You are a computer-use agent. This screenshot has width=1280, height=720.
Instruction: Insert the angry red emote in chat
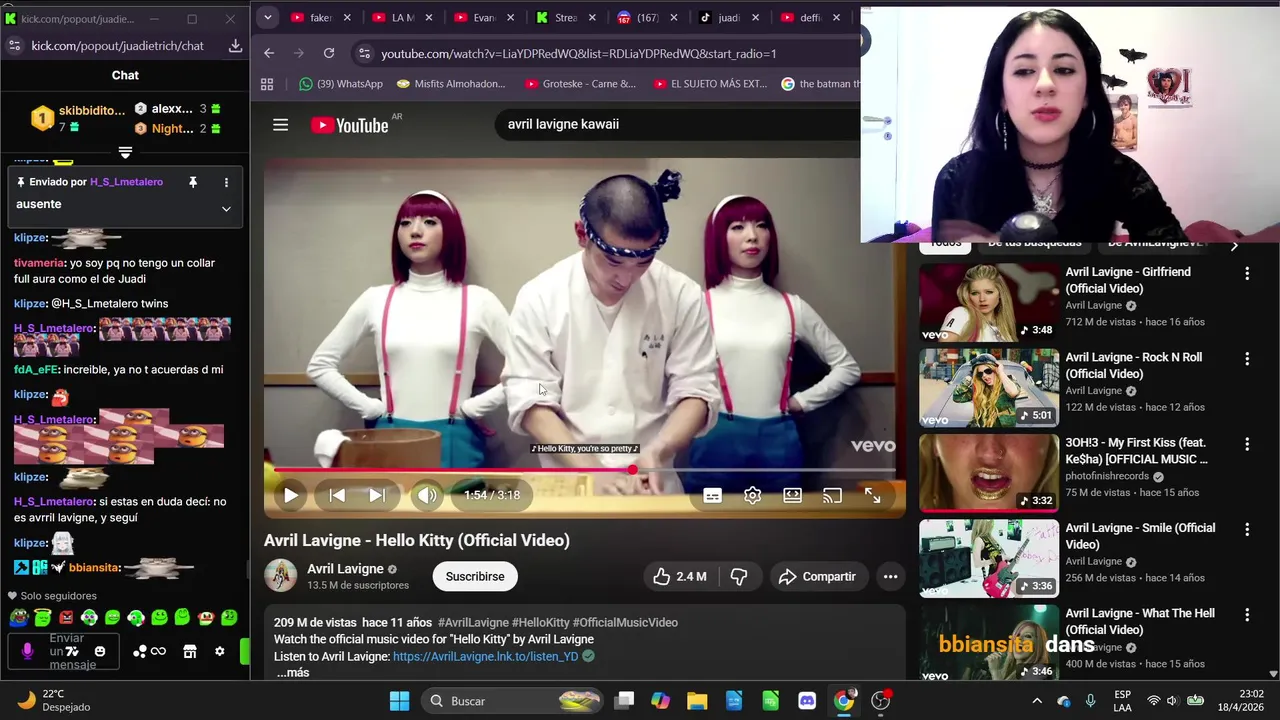[x=66, y=618]
